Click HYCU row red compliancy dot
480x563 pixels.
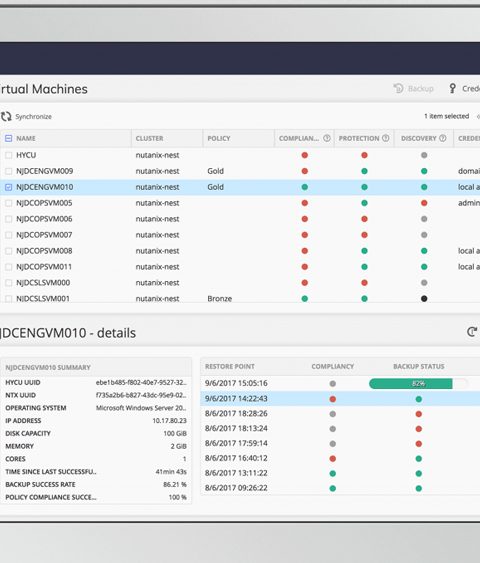(x=305, y=155)
